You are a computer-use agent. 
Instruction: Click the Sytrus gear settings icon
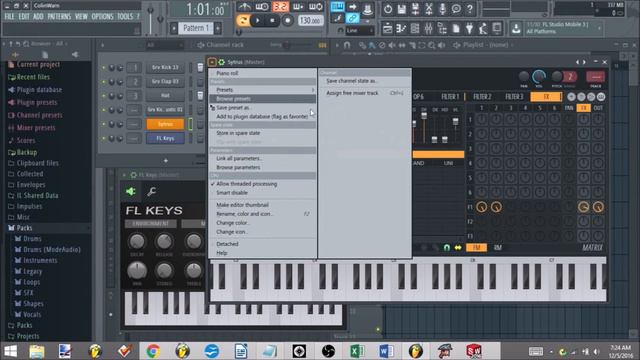[x=222, y=62]
